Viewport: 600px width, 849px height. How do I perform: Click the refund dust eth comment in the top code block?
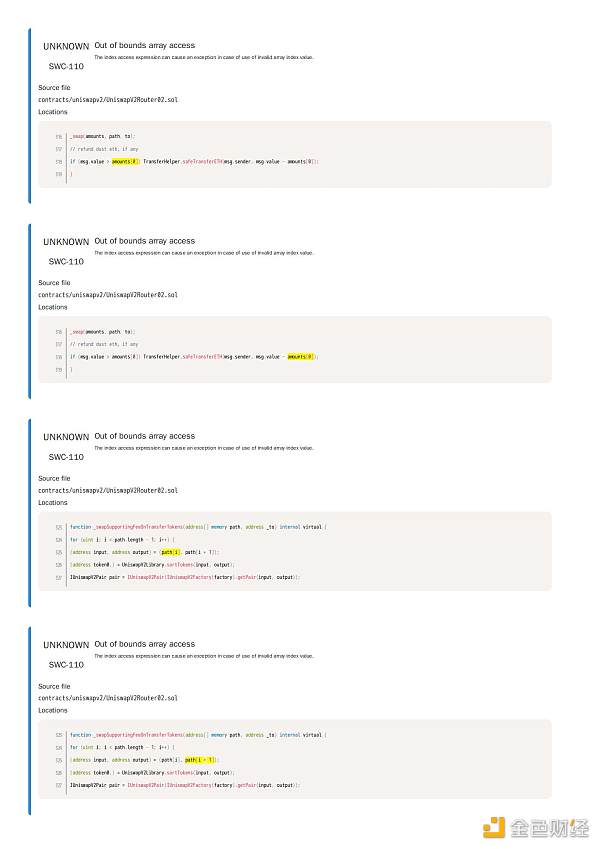click(x=104, y=149)
